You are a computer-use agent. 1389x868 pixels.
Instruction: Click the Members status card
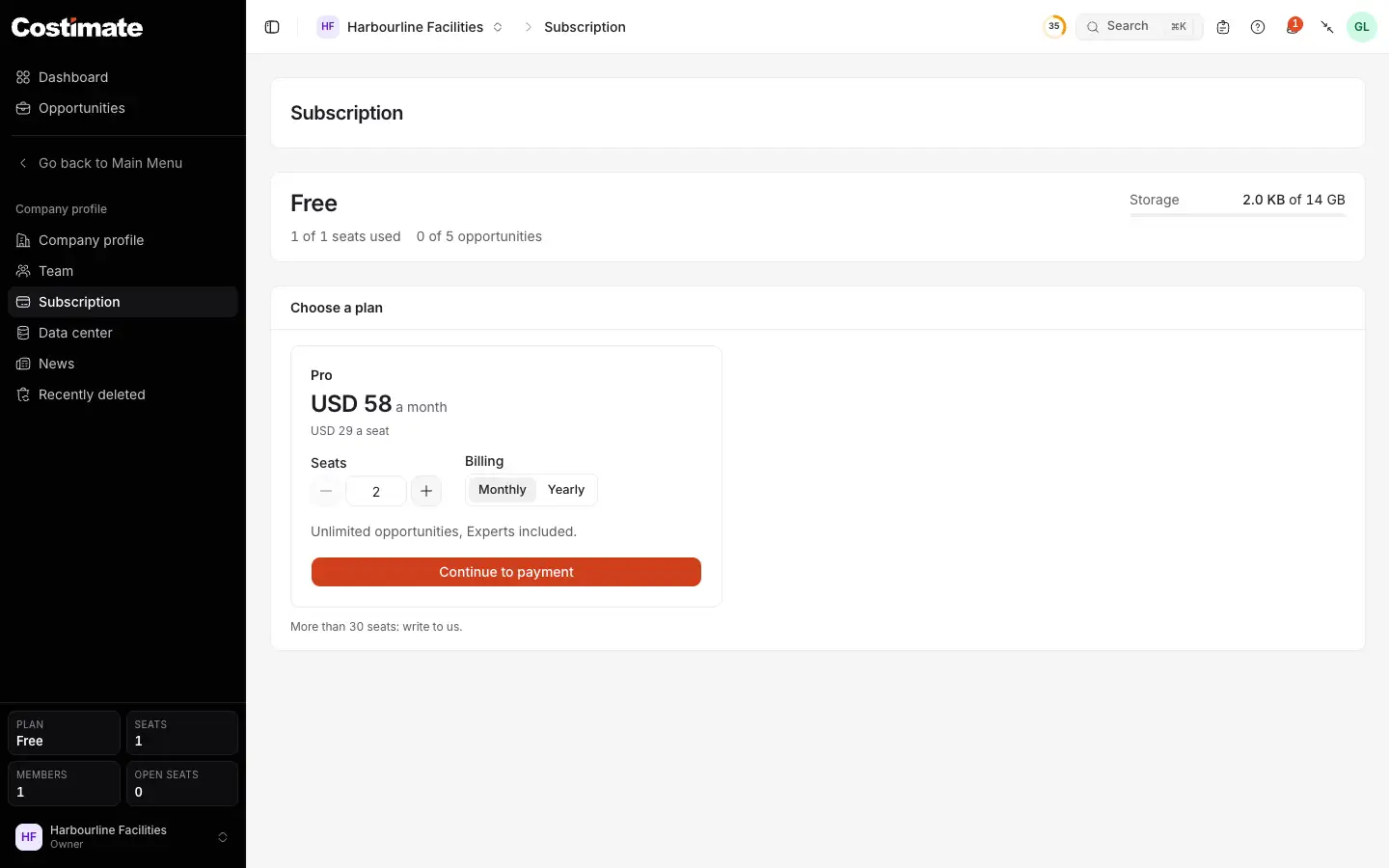[x=64, y=783]
